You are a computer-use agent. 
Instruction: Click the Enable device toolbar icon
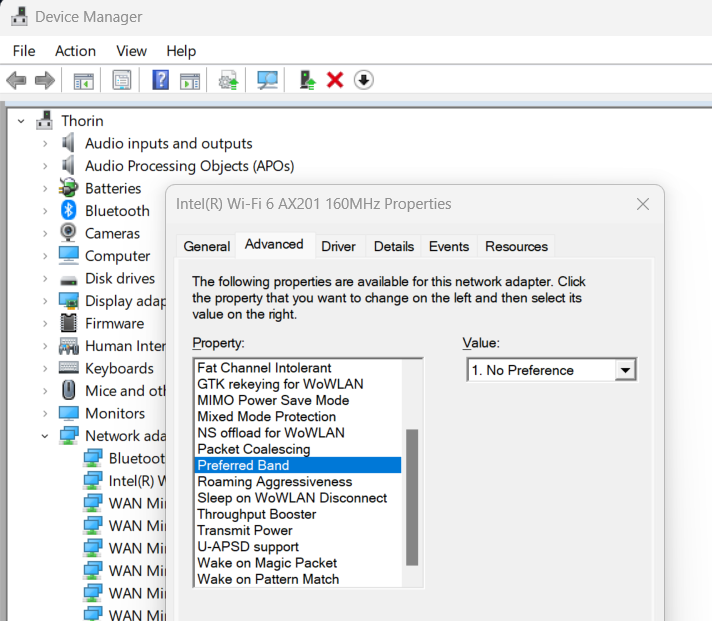pos(307,80)
